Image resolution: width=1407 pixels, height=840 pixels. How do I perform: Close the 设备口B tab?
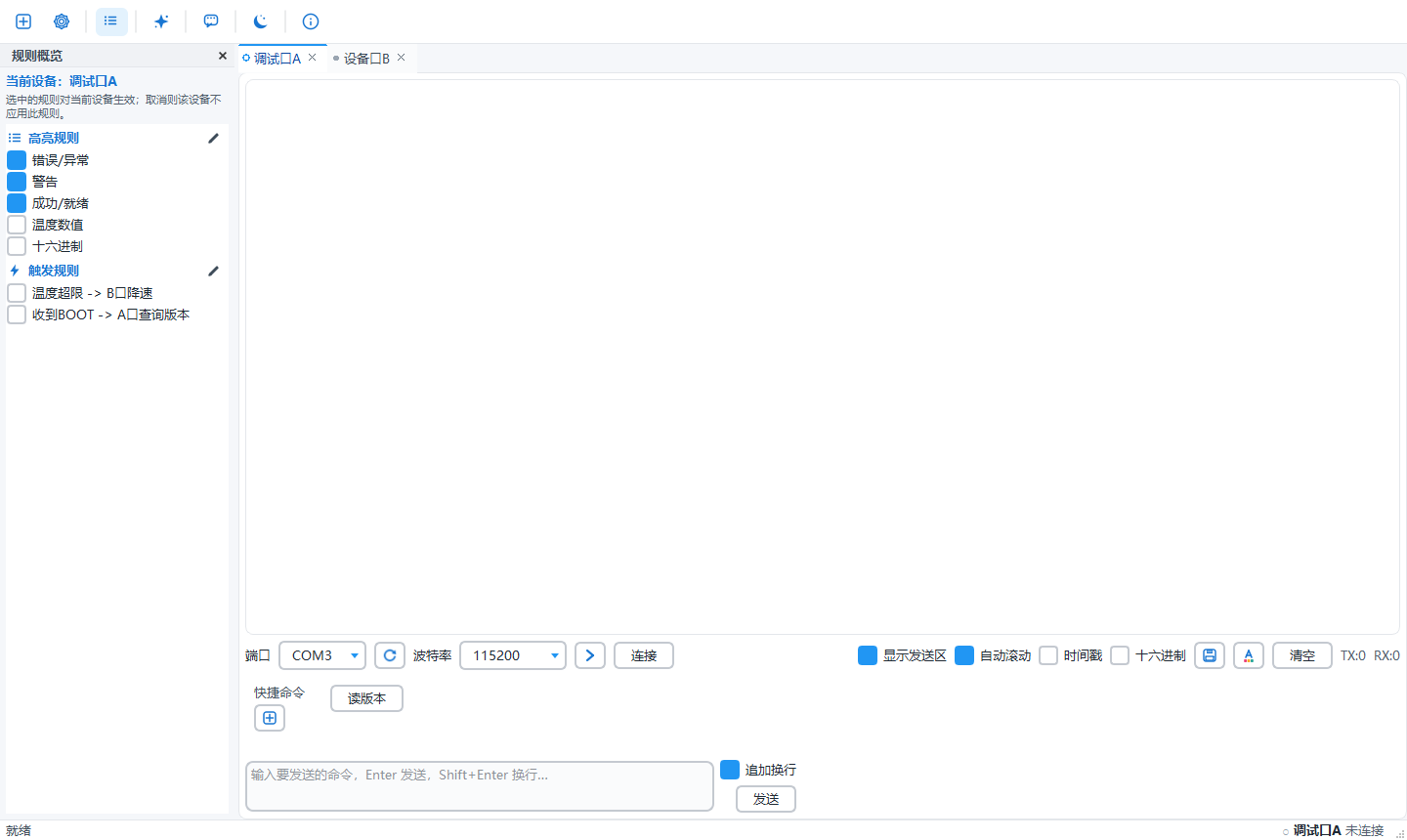(401, 58)
